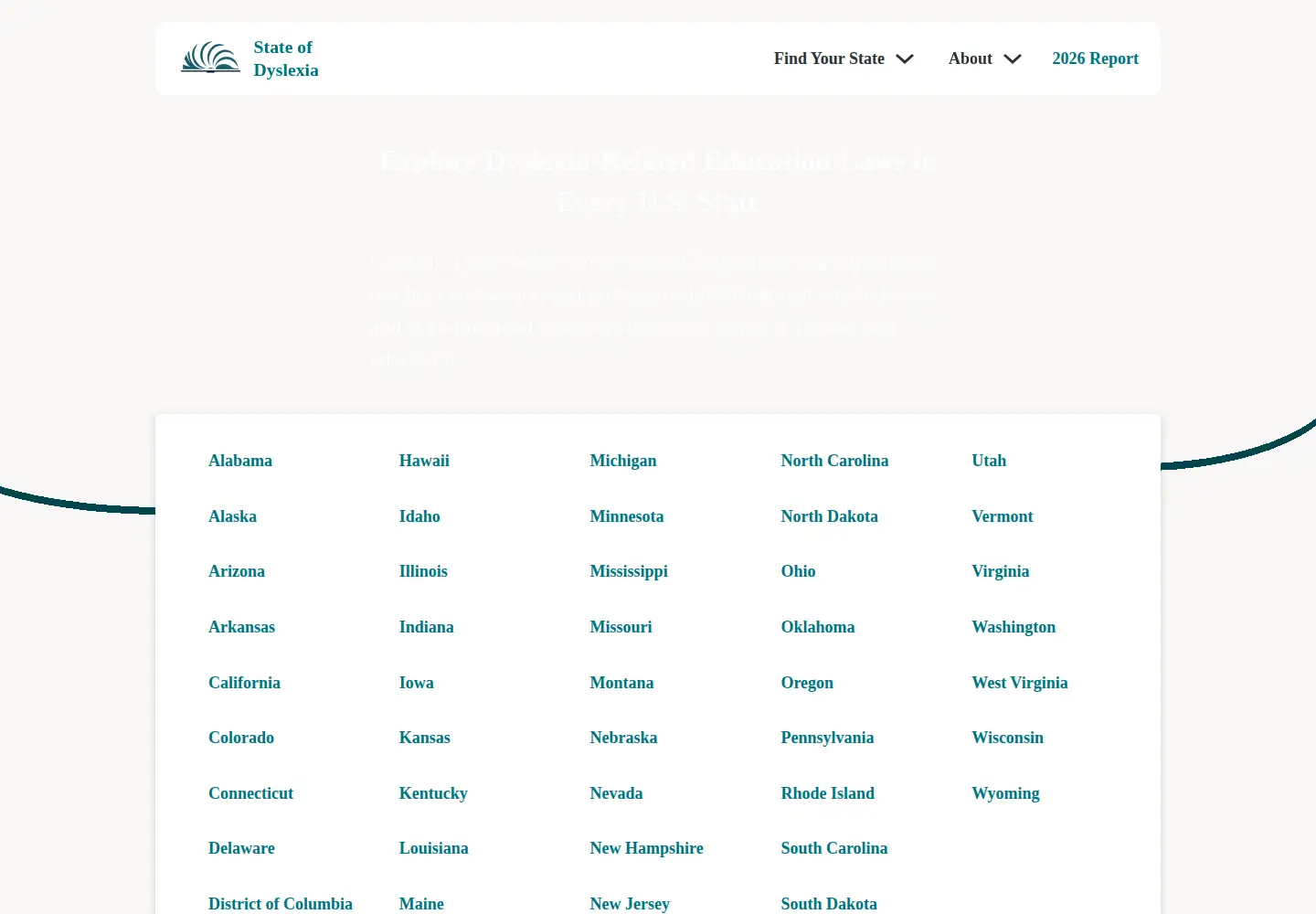This screenshot has height=914, width=1316.
Task: Select Iowa from the state list
Action: tap(417, 683)
